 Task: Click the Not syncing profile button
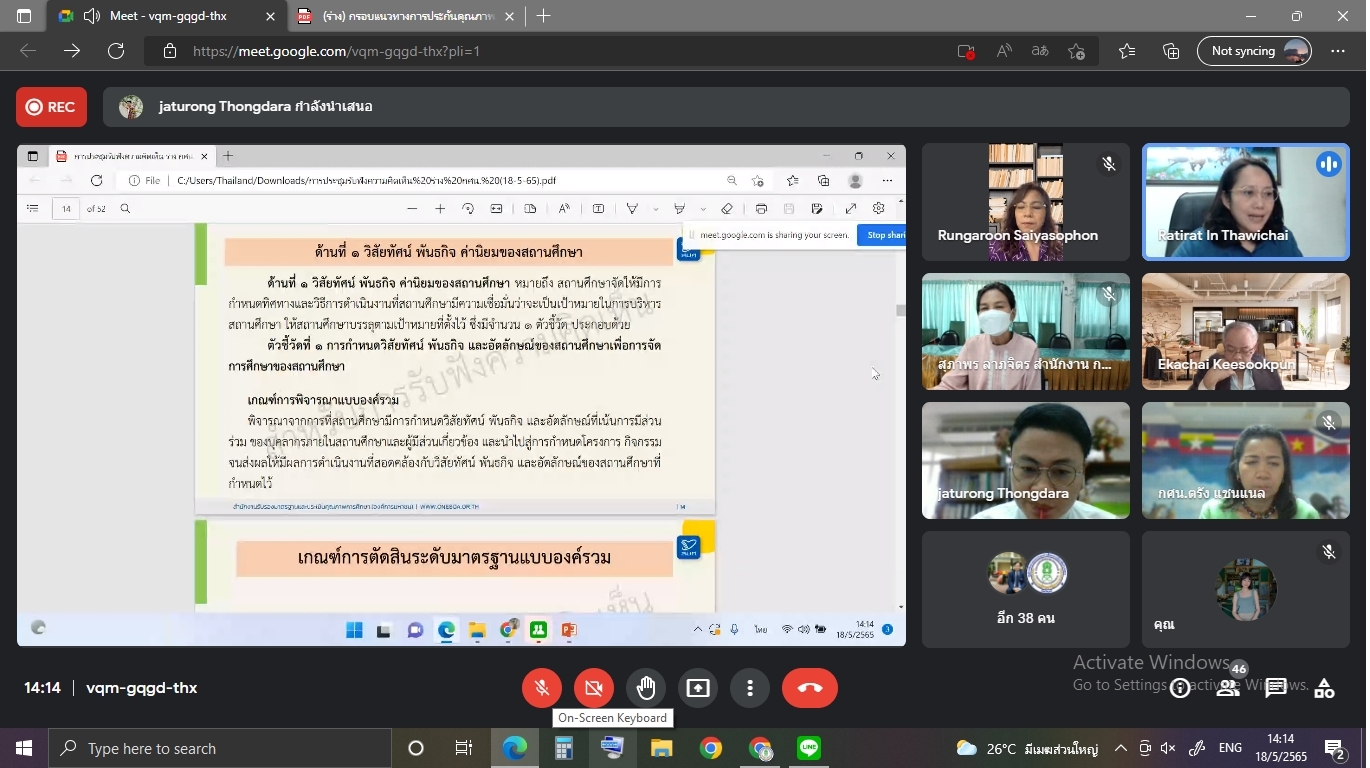1254,51
